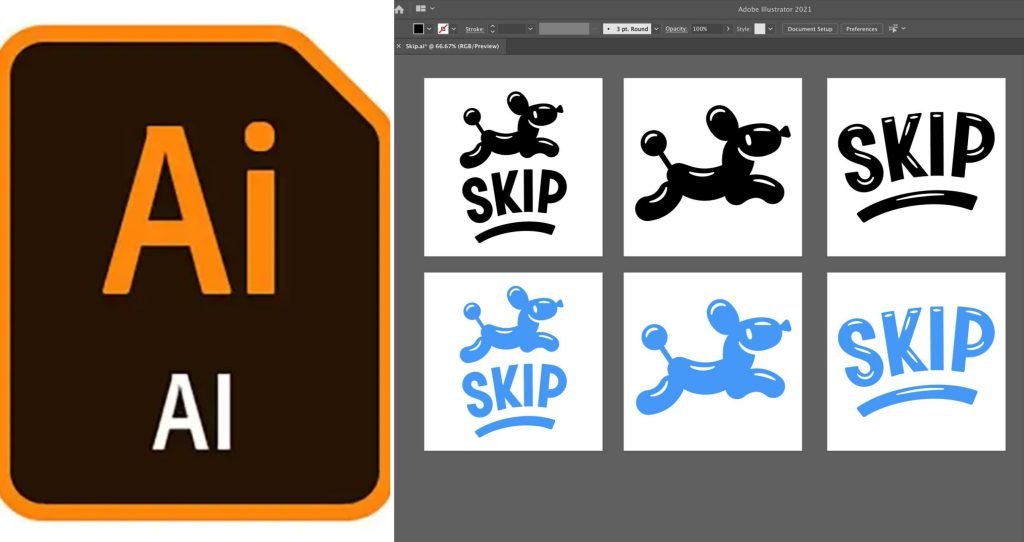Expand the Style dropdown arrow
The width and height of the screenshot is (1024, 542).
(x=771, y=29)
